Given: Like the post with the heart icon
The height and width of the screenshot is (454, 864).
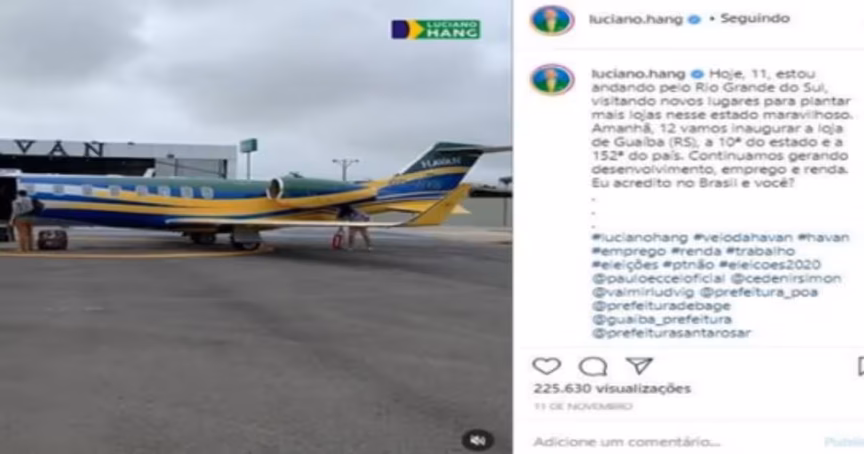Looking at the screenshot, I should pyautogui.click(x=546, y=366).
